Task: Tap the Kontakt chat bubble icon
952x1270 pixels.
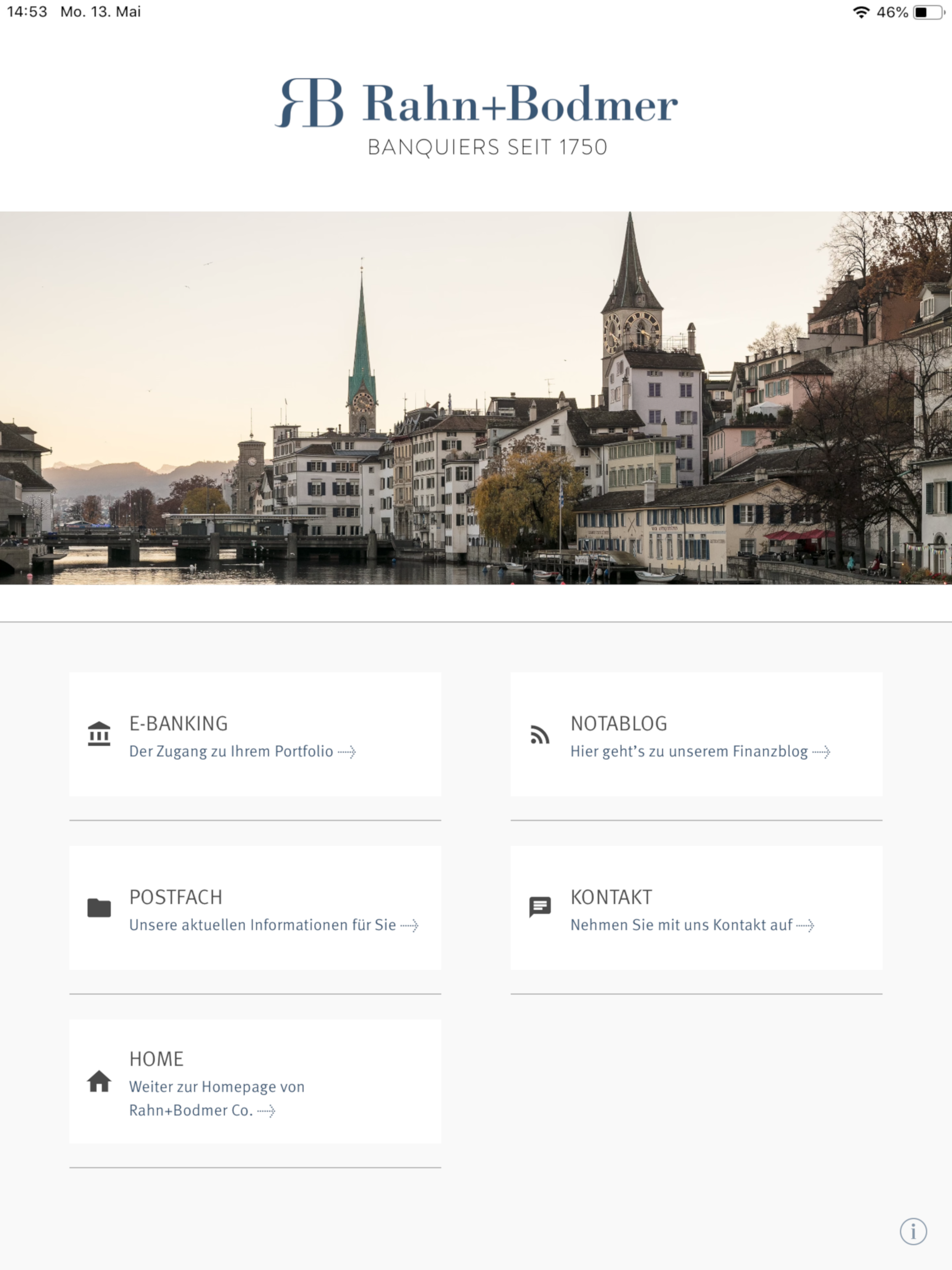Action: 540,907
